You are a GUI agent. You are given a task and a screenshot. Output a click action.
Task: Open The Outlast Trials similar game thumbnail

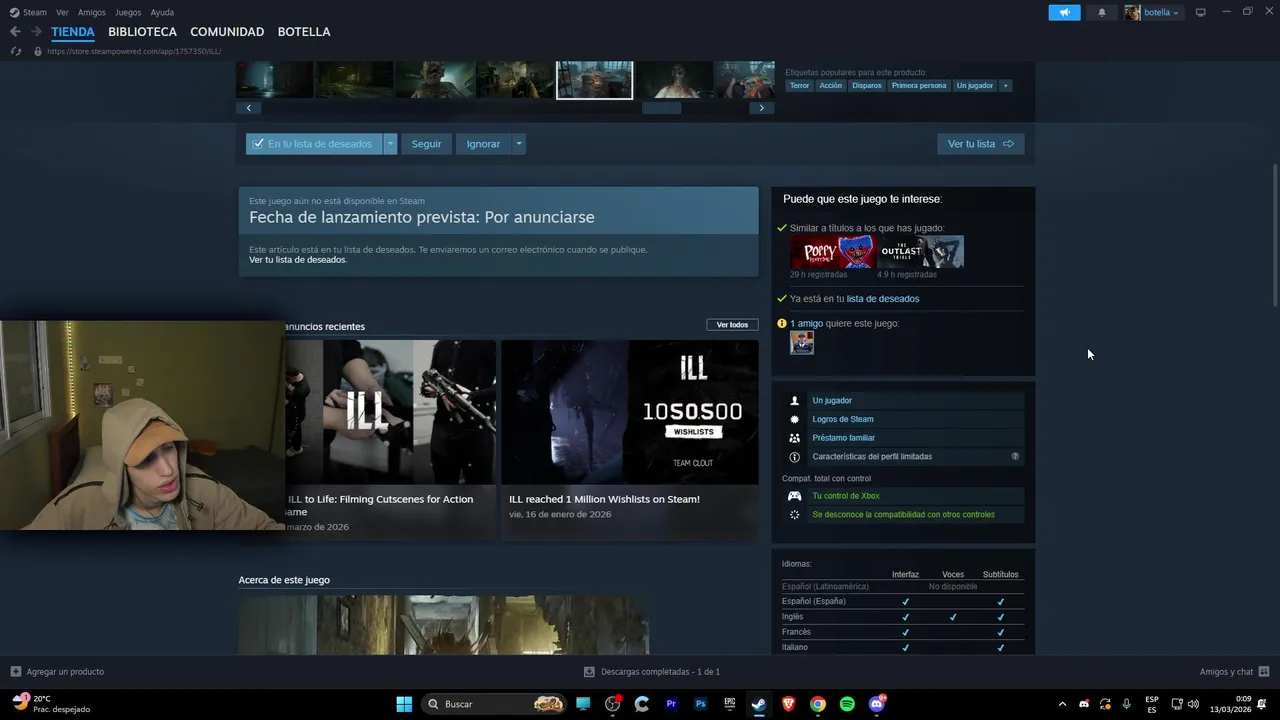click(921, 252)
